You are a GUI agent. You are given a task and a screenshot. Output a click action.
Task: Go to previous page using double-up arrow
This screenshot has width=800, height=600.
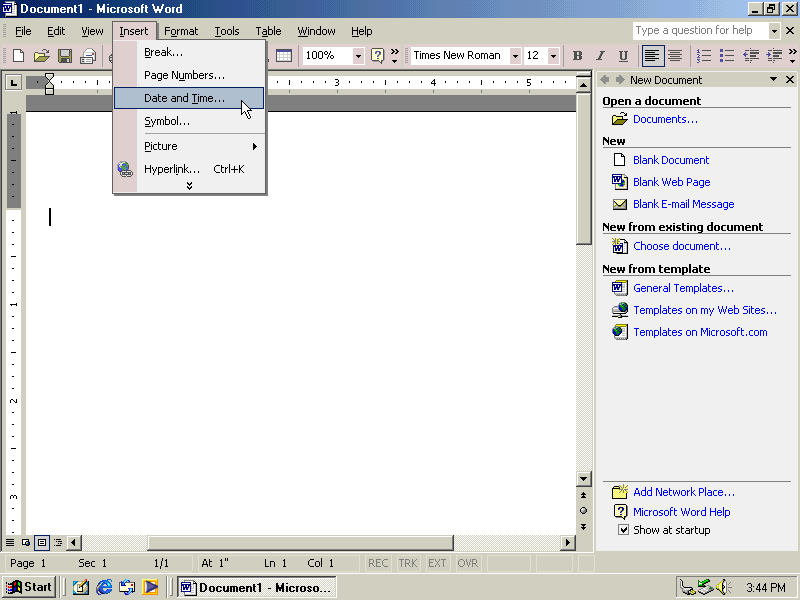583,495
